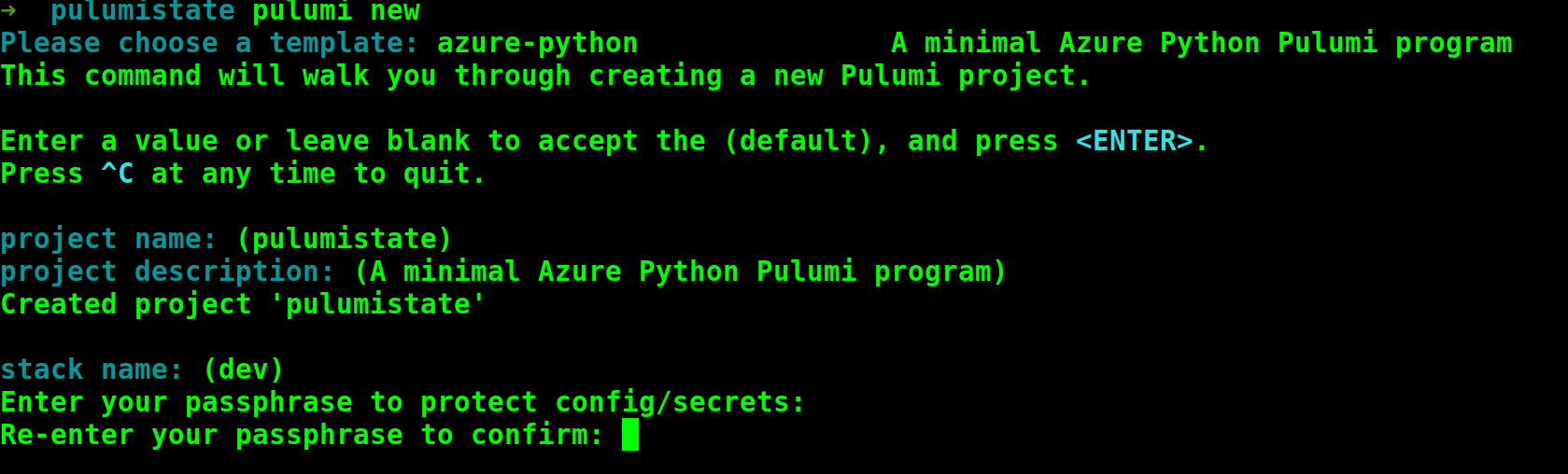This screenshot has height=474, width=1568.
Task: Click the cyan ^C quit hint
Action: coord(118,174)
